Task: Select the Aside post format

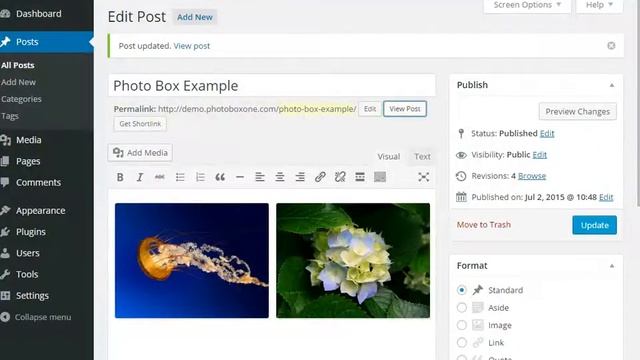Action: pos(462,308)
